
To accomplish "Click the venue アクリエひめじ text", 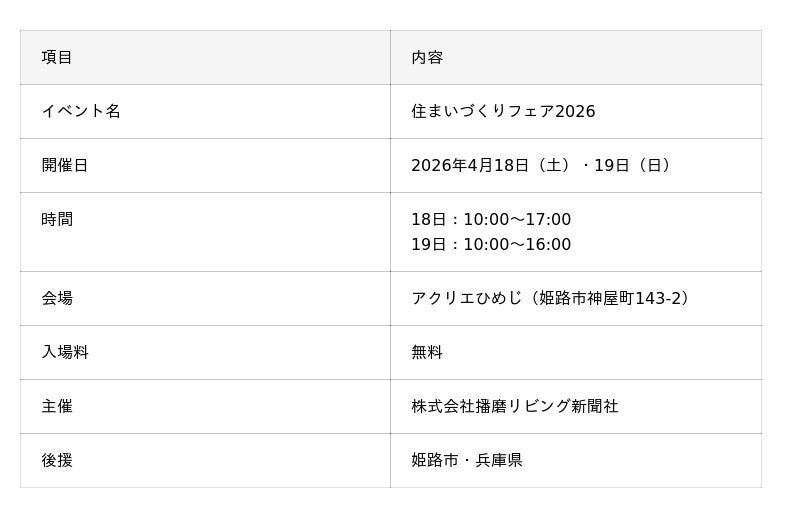I will tap(467, 298).
